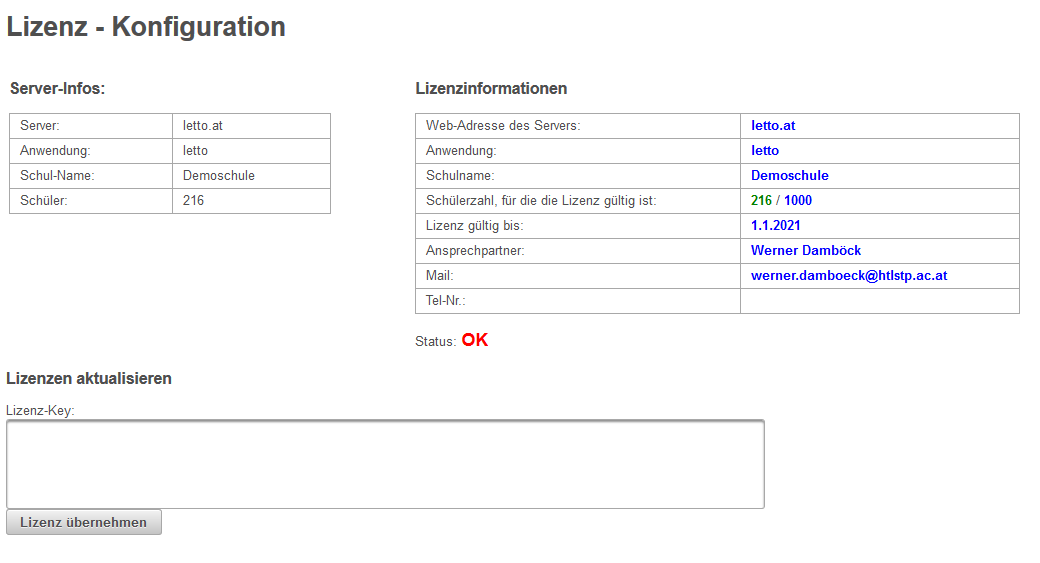Image resolution: width=1040 pixels, height=563 pixels.
Task: Click the Ansprechpartner row label
Action: click(x=475, y=250)
